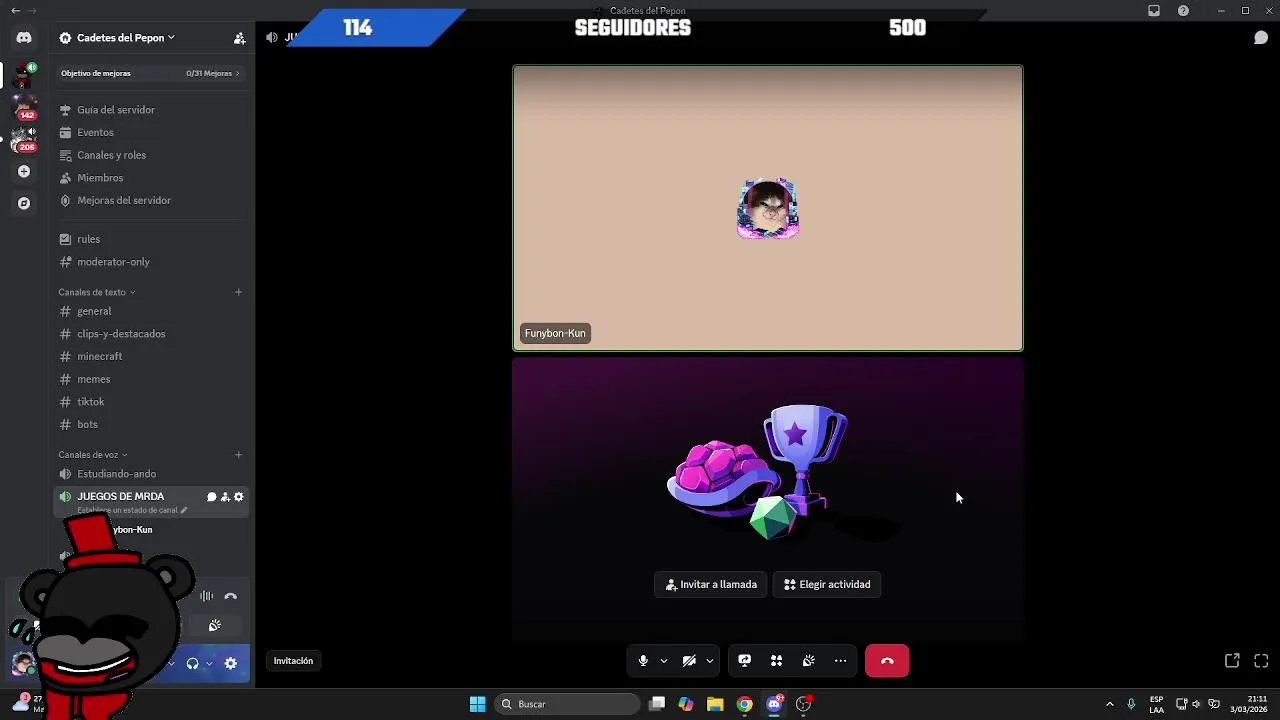Open server with 142 badge

[24, 106]
